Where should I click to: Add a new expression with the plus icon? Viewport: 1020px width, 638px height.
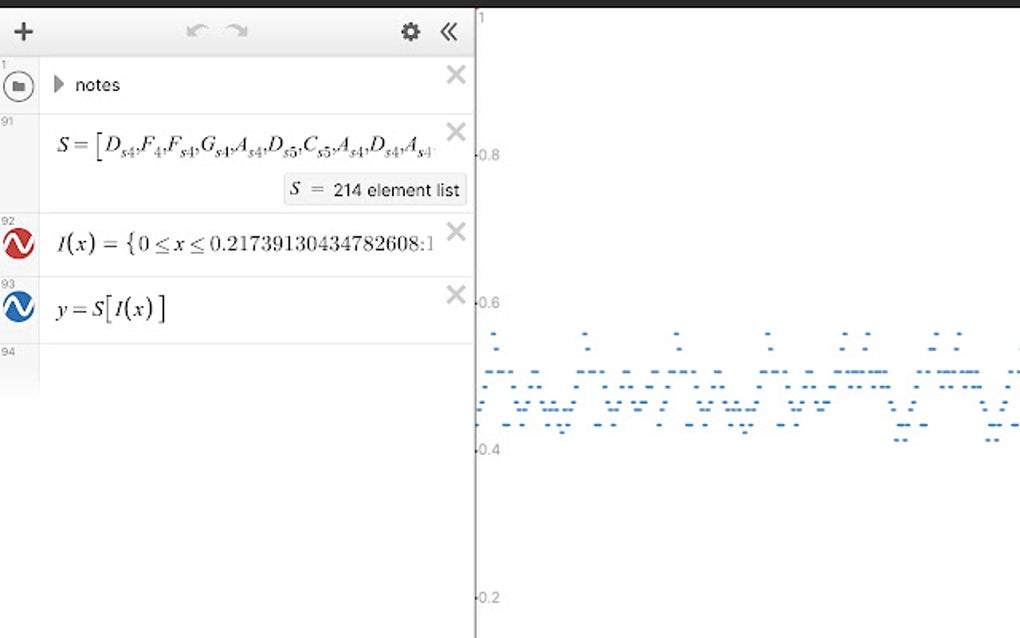22,31
